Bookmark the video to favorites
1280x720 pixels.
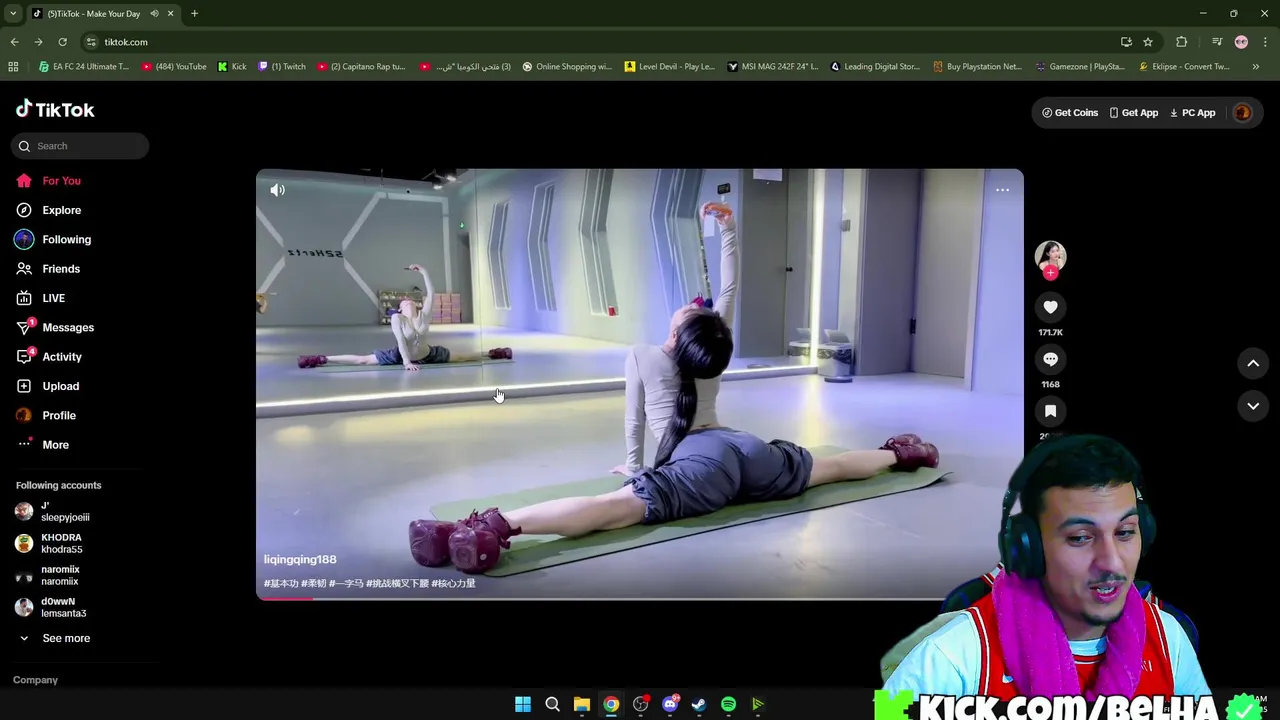tap(1050, 411)
